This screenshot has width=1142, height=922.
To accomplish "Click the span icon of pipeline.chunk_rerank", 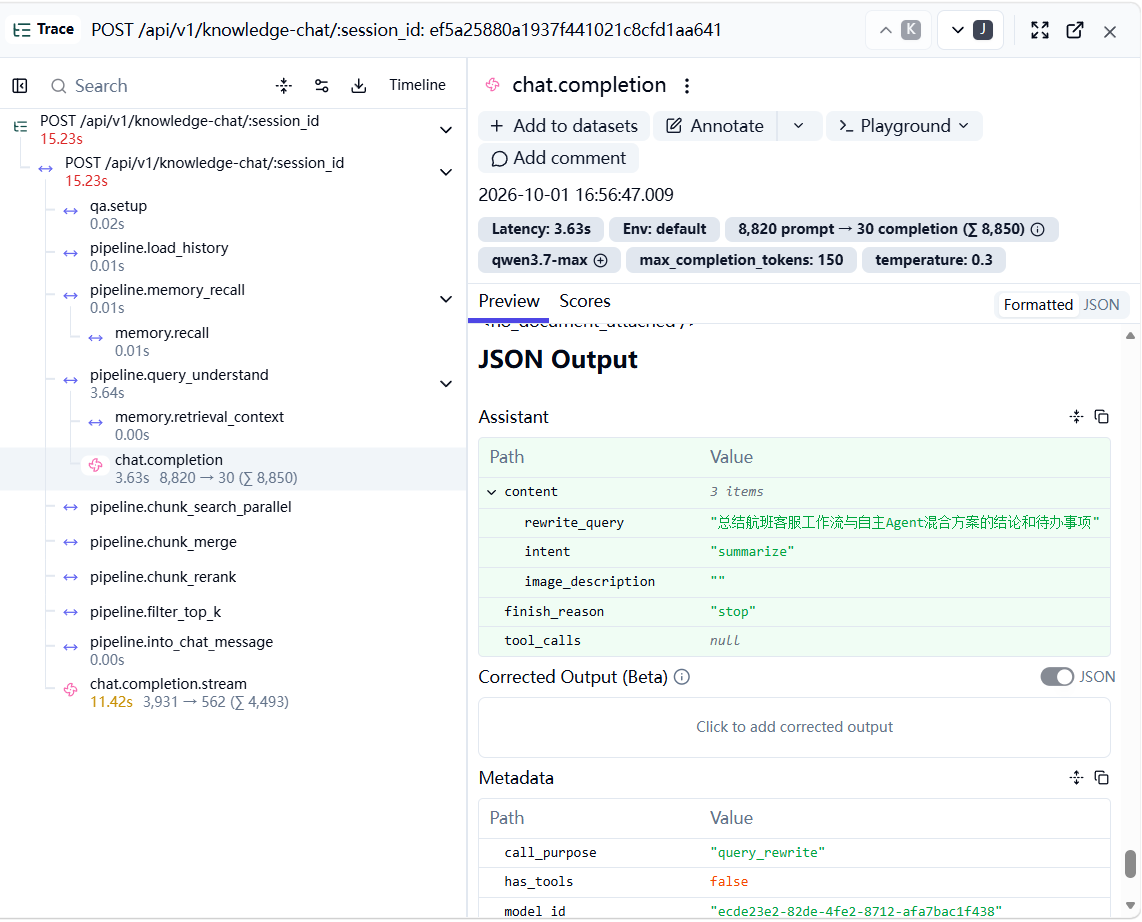I will tap(71, 578).
